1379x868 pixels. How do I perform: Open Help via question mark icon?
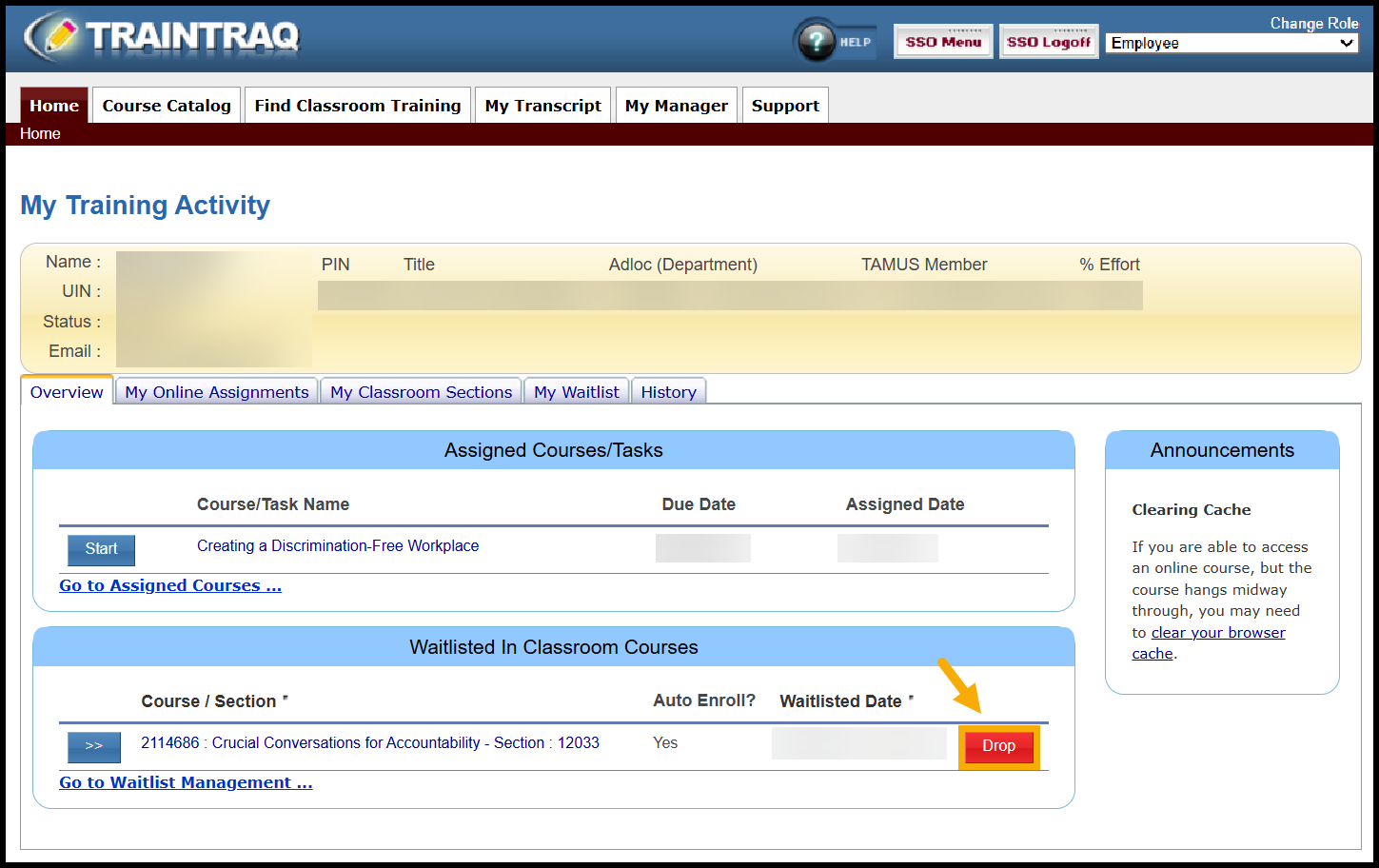817,41
